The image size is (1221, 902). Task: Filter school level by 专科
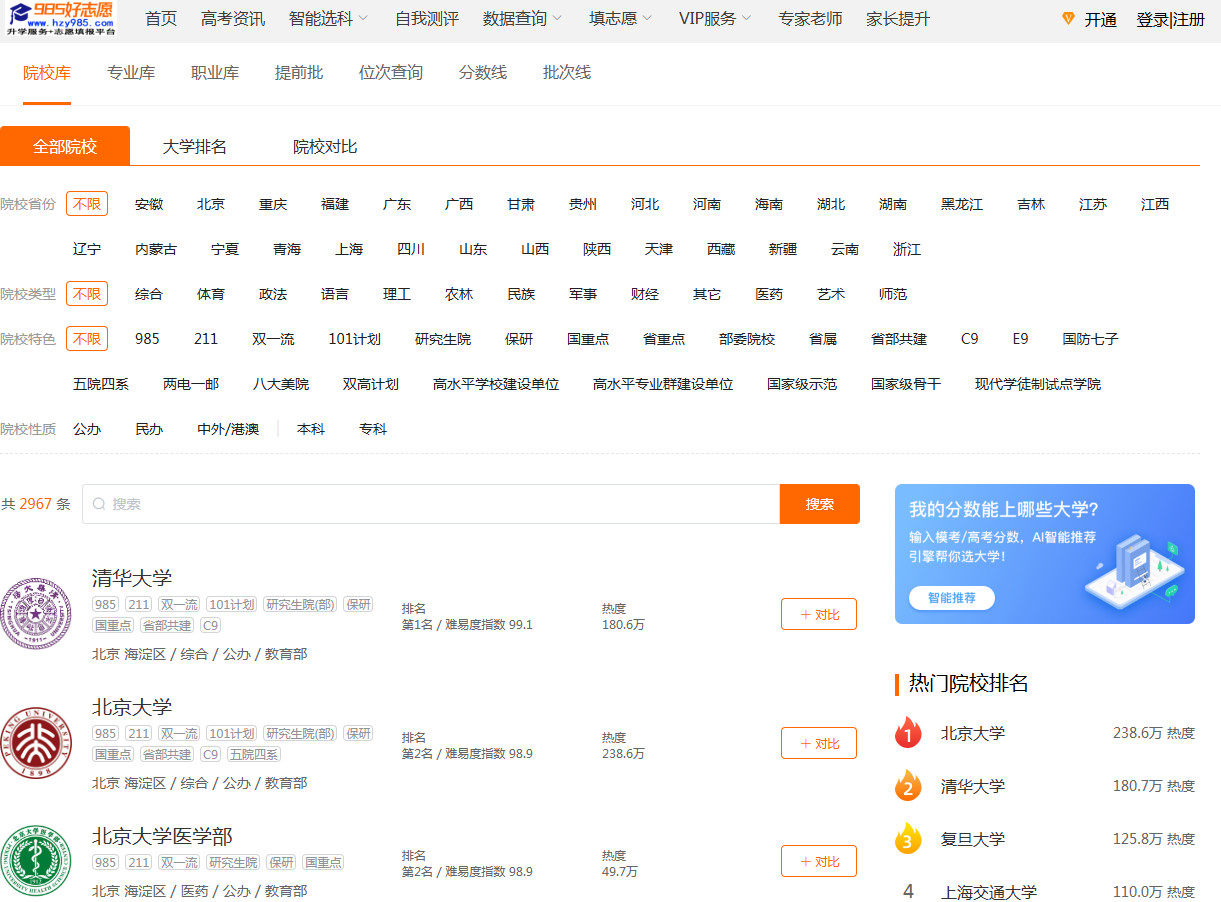(x=373, y=429)
